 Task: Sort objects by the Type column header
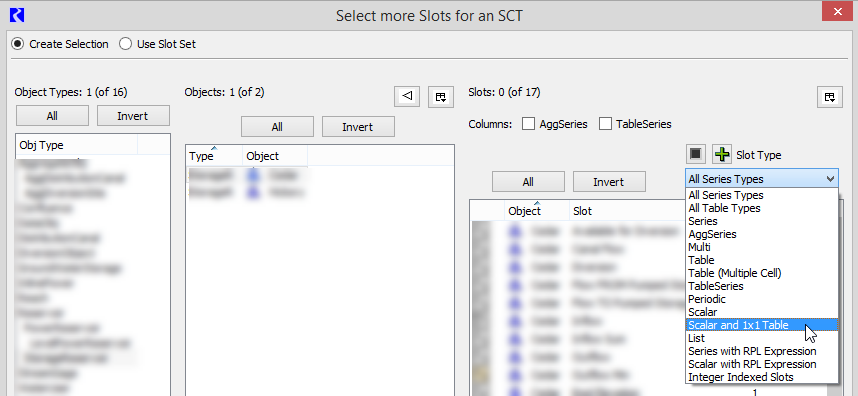pyautogui.click(x=214, y=156)
